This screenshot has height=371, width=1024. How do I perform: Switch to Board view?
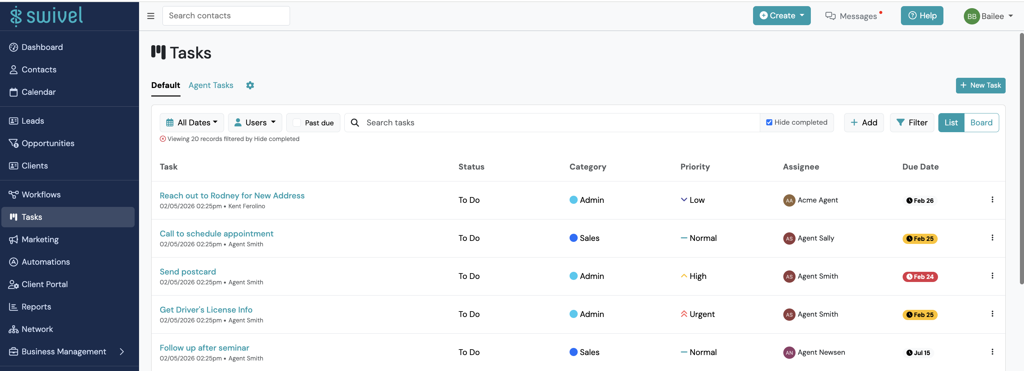point(982,123)
